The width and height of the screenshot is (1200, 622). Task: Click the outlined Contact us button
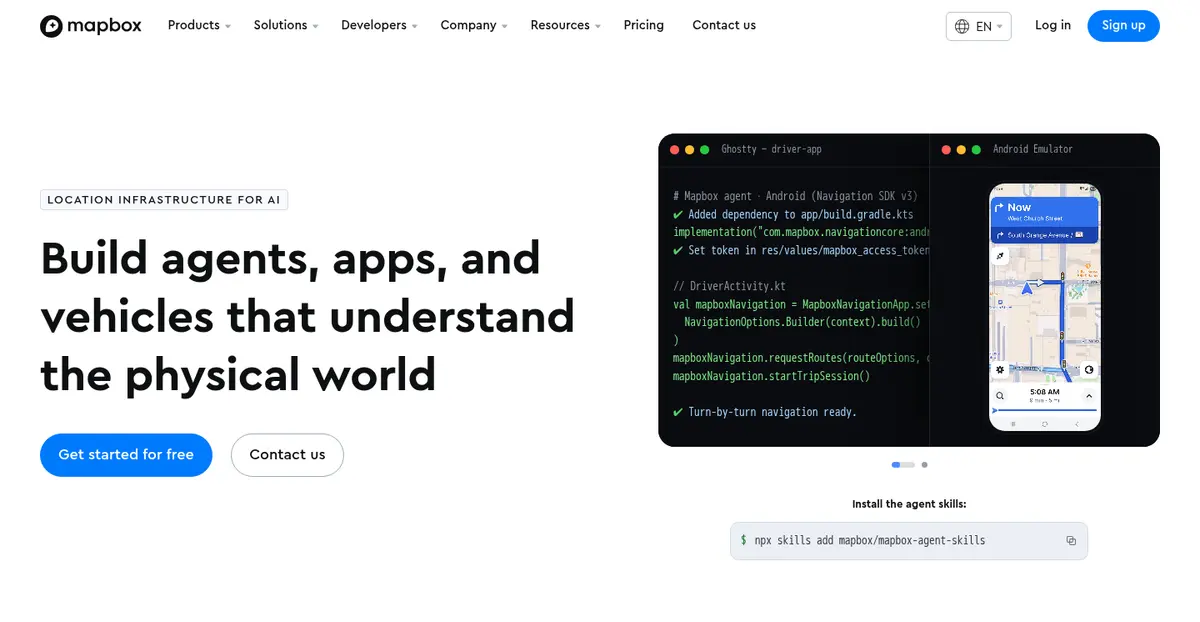(287, 455)
